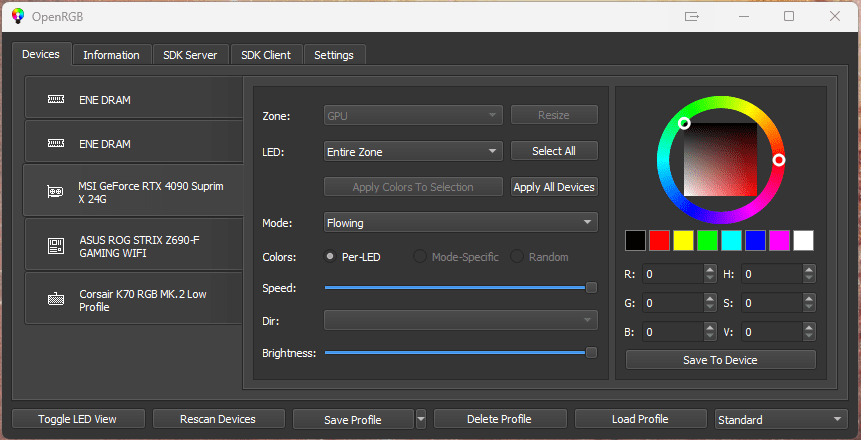This screenshot has width=861, height=440.
Task: Increase the R value with up arrow
Action: point(710,269)
